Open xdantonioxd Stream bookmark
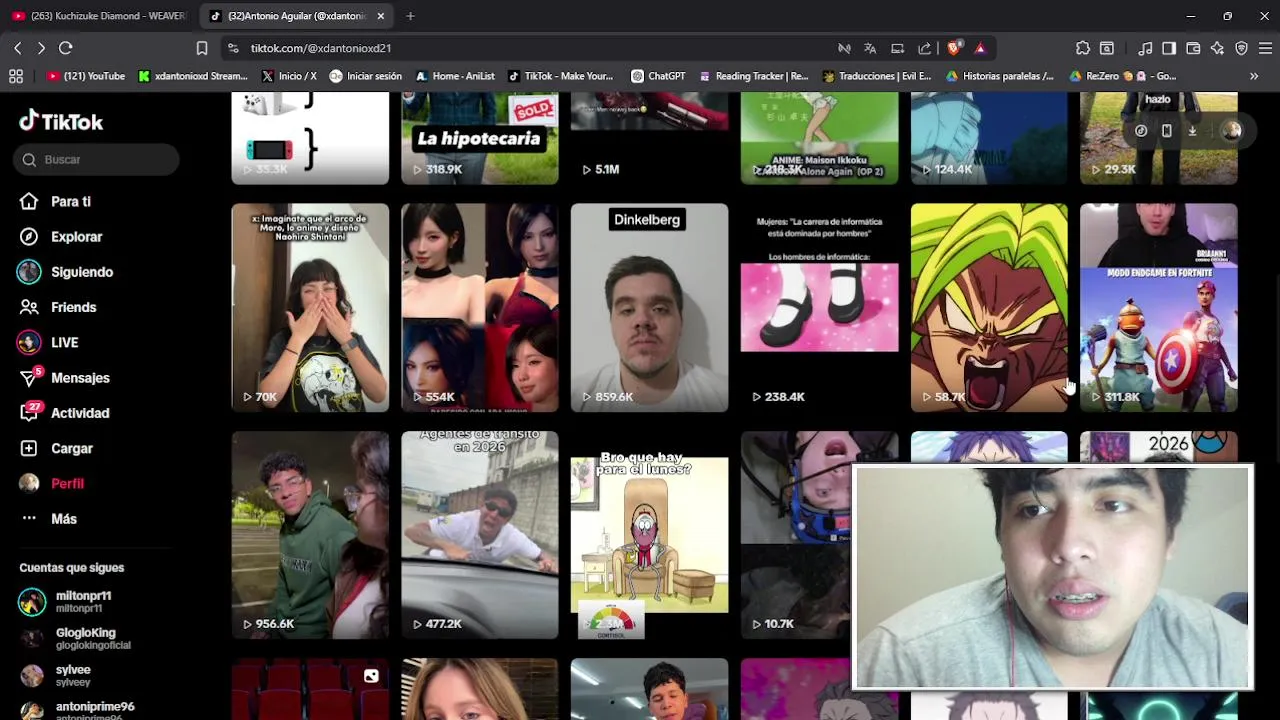1280x720 pixels. click(x=193, y=76)
